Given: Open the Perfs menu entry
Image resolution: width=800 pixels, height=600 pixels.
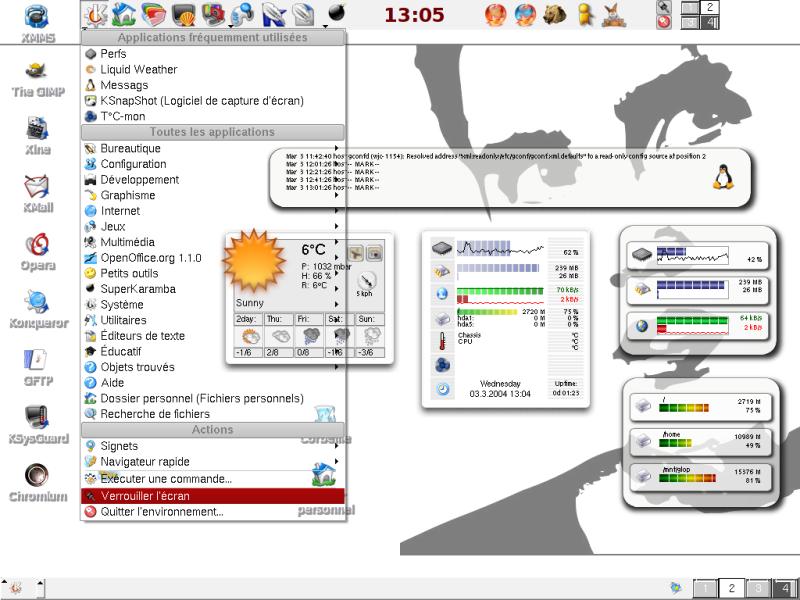Looking at the screenshot, I should click(213, 54).
